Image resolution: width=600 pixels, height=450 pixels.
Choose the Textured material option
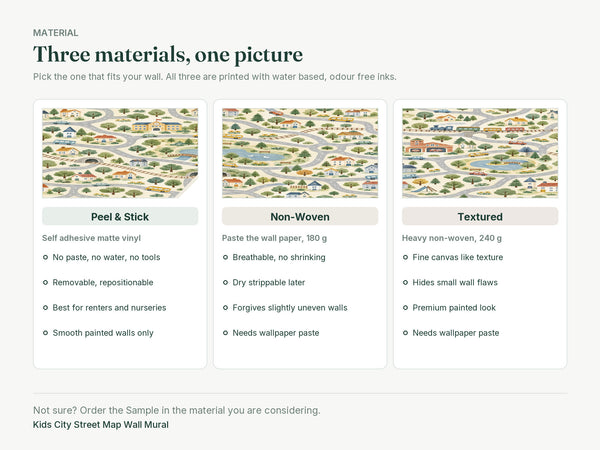pyautogui.click(x=480, y=217)
